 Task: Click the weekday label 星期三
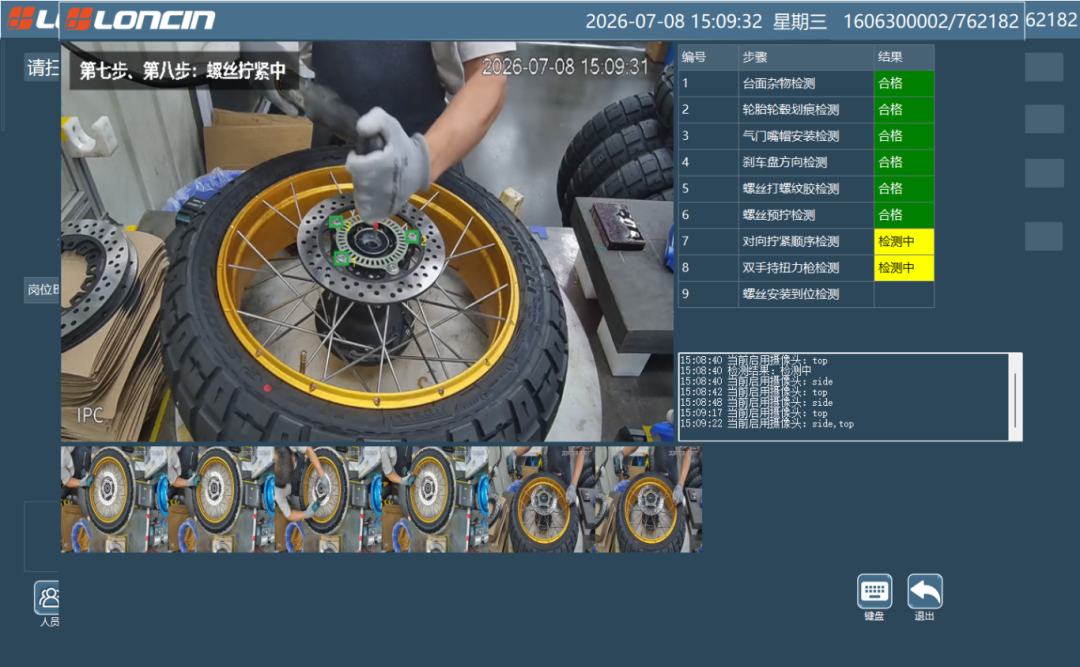(x=800, y=21)
